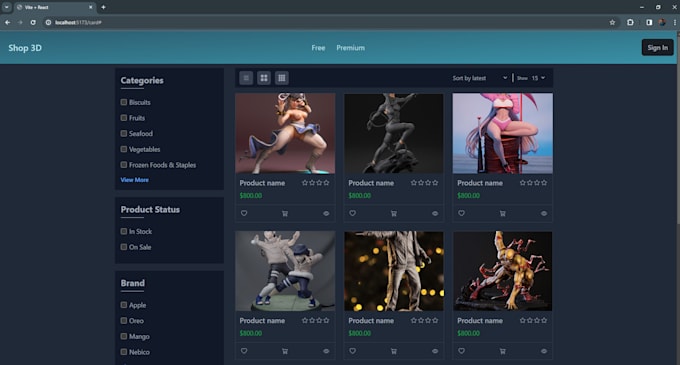This screenshot has height=365, width=680.
Task: Quick view the dark catwoman statue via eye icon
Action: click(x=435, y=213)
